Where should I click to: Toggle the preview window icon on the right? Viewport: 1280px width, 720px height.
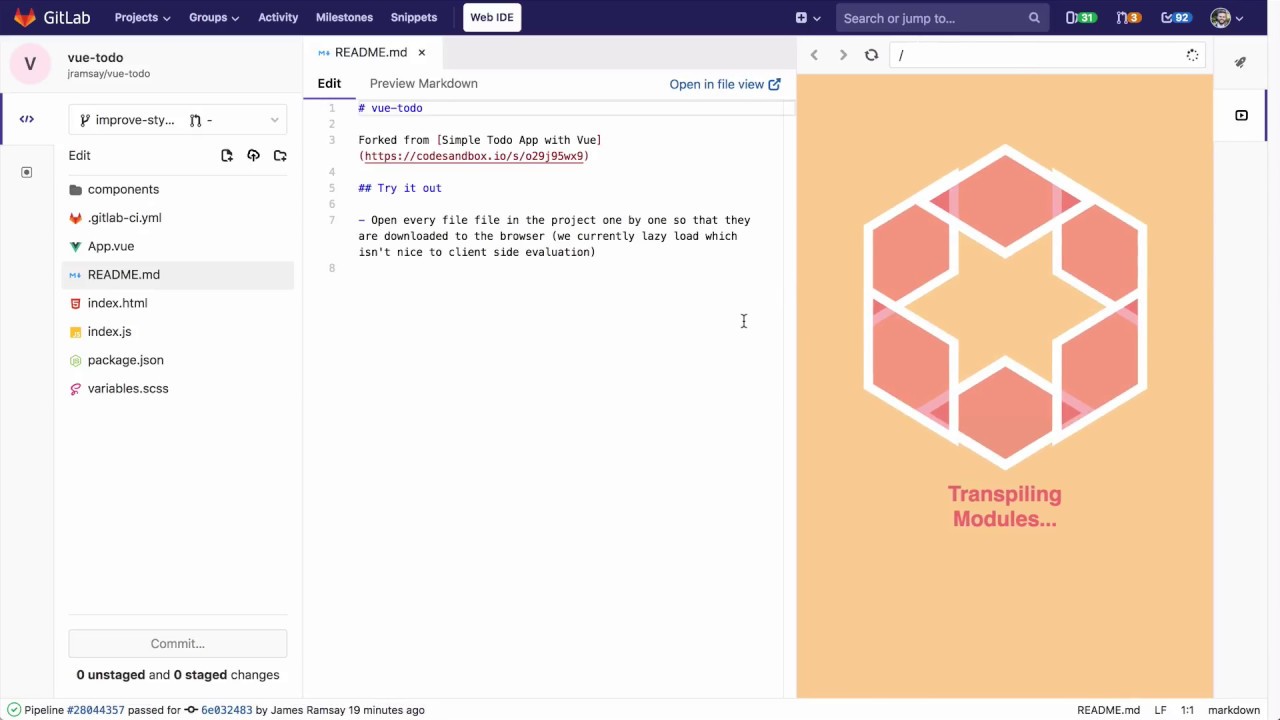click(1241, 115)
